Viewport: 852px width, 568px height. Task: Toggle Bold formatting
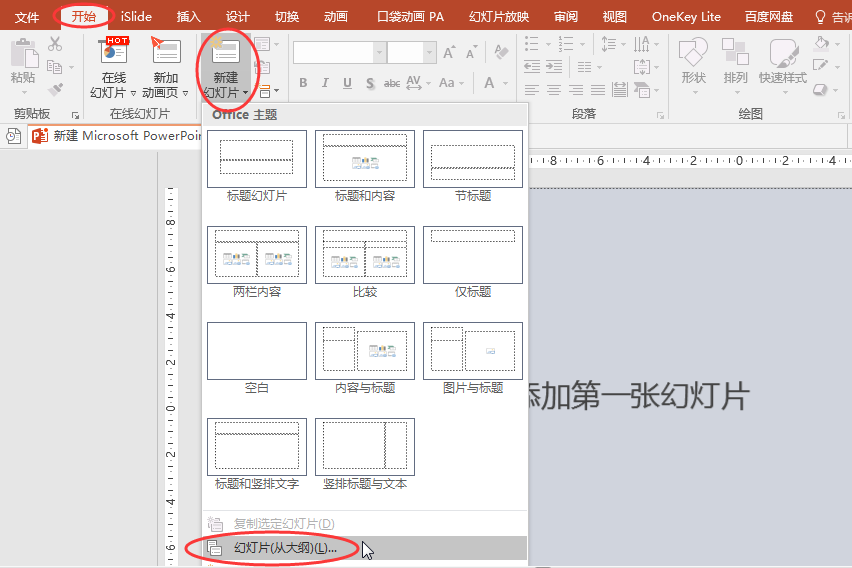pos(303,83)
